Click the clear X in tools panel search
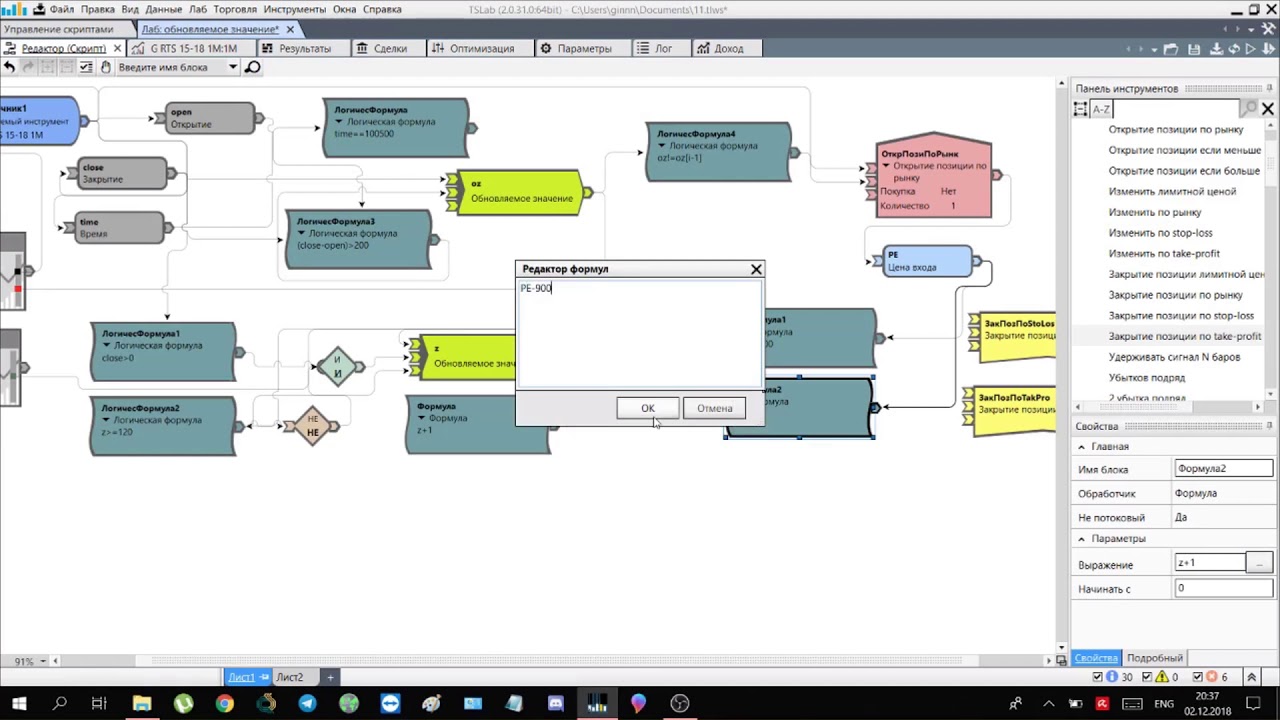The image size is (1280, 720). point(1268,108)
